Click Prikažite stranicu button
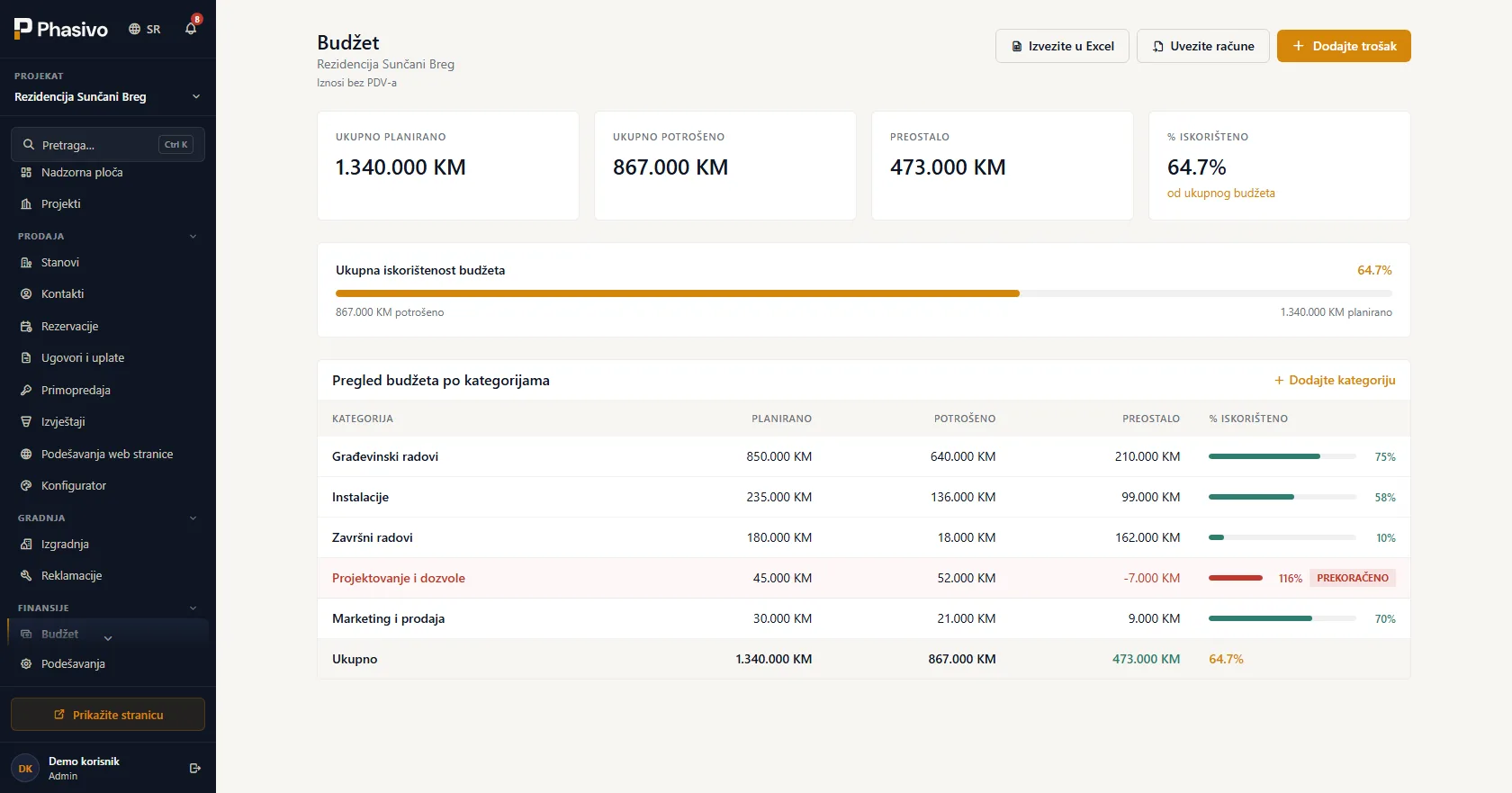Viewport: 1512px width, 793px height. click(108, 715)
